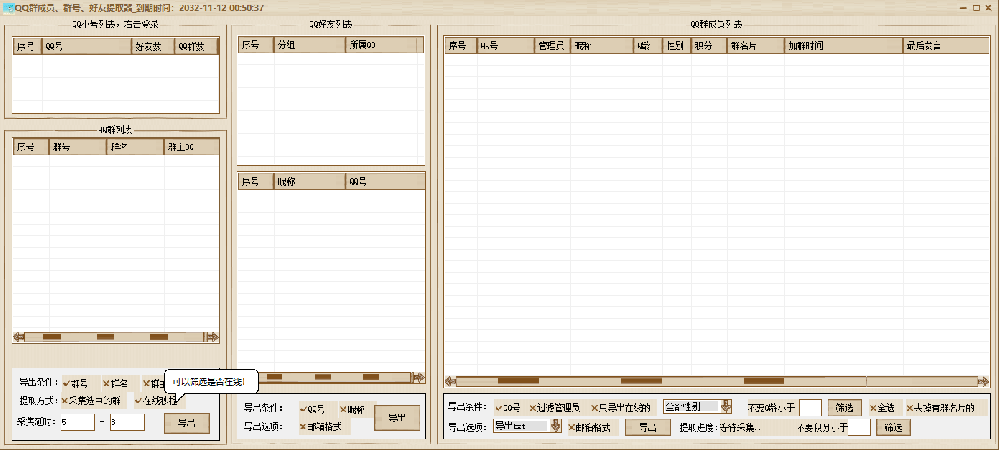Click 好友数 column header in QQ小号列表

pos(153,46)
